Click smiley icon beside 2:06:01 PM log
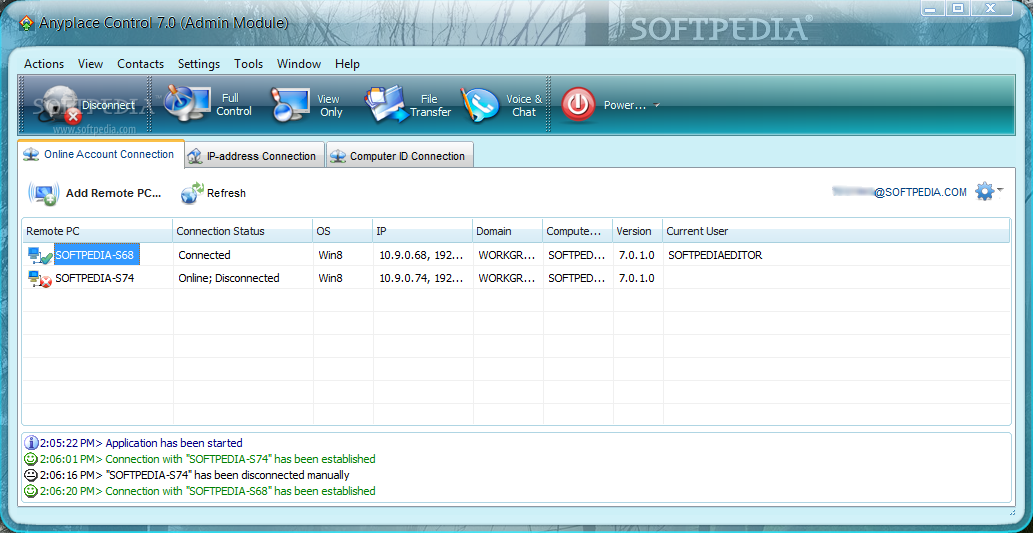 point(31,459)
